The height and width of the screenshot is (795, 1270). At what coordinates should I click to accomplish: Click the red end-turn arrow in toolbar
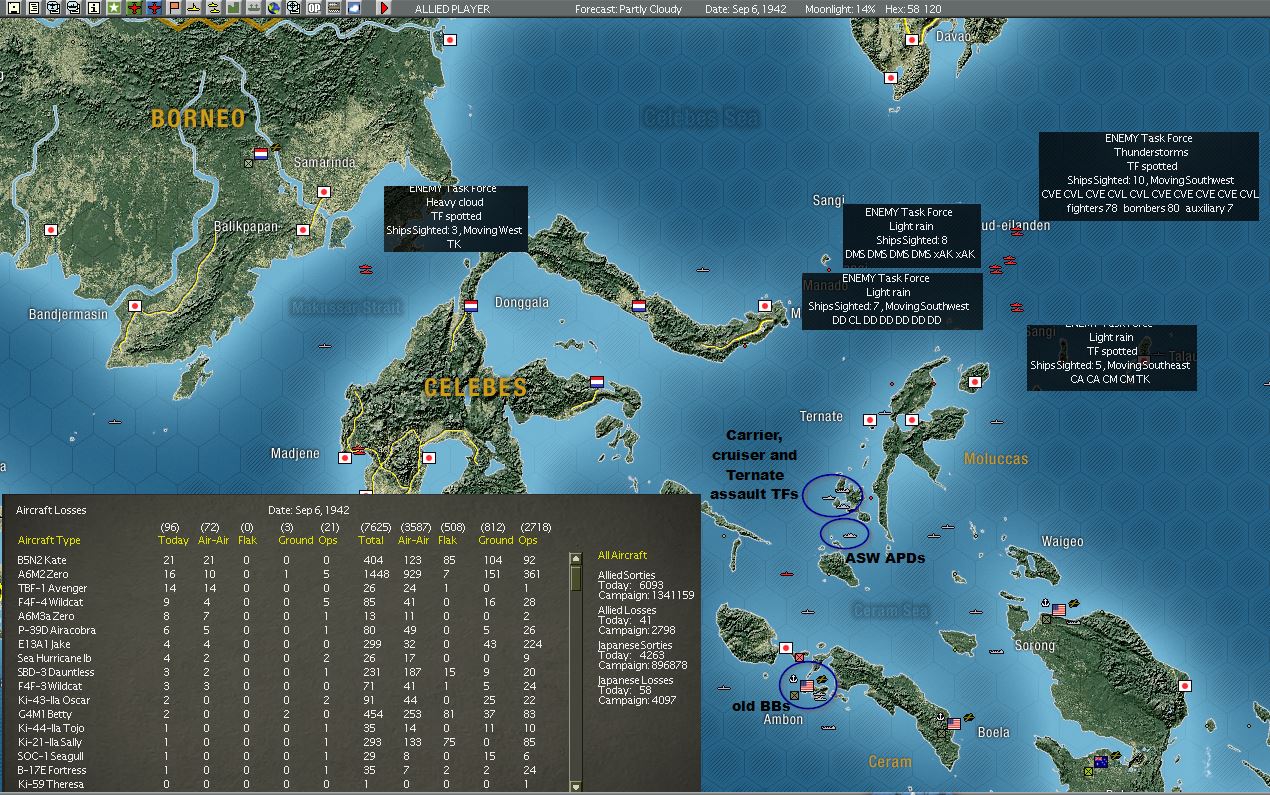coord(384,8)
